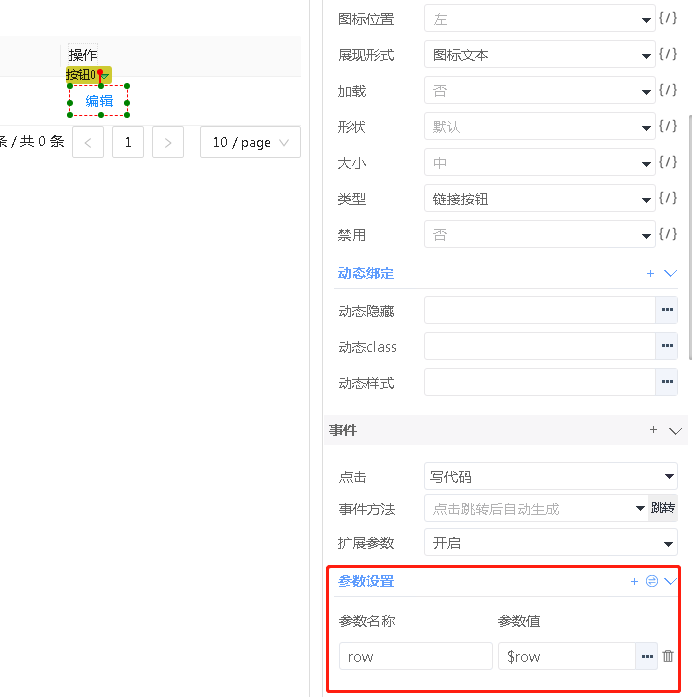Click the {/} binding icon next to 展现形式
This screenshot has height=697, width=692.
click(668, 55)
